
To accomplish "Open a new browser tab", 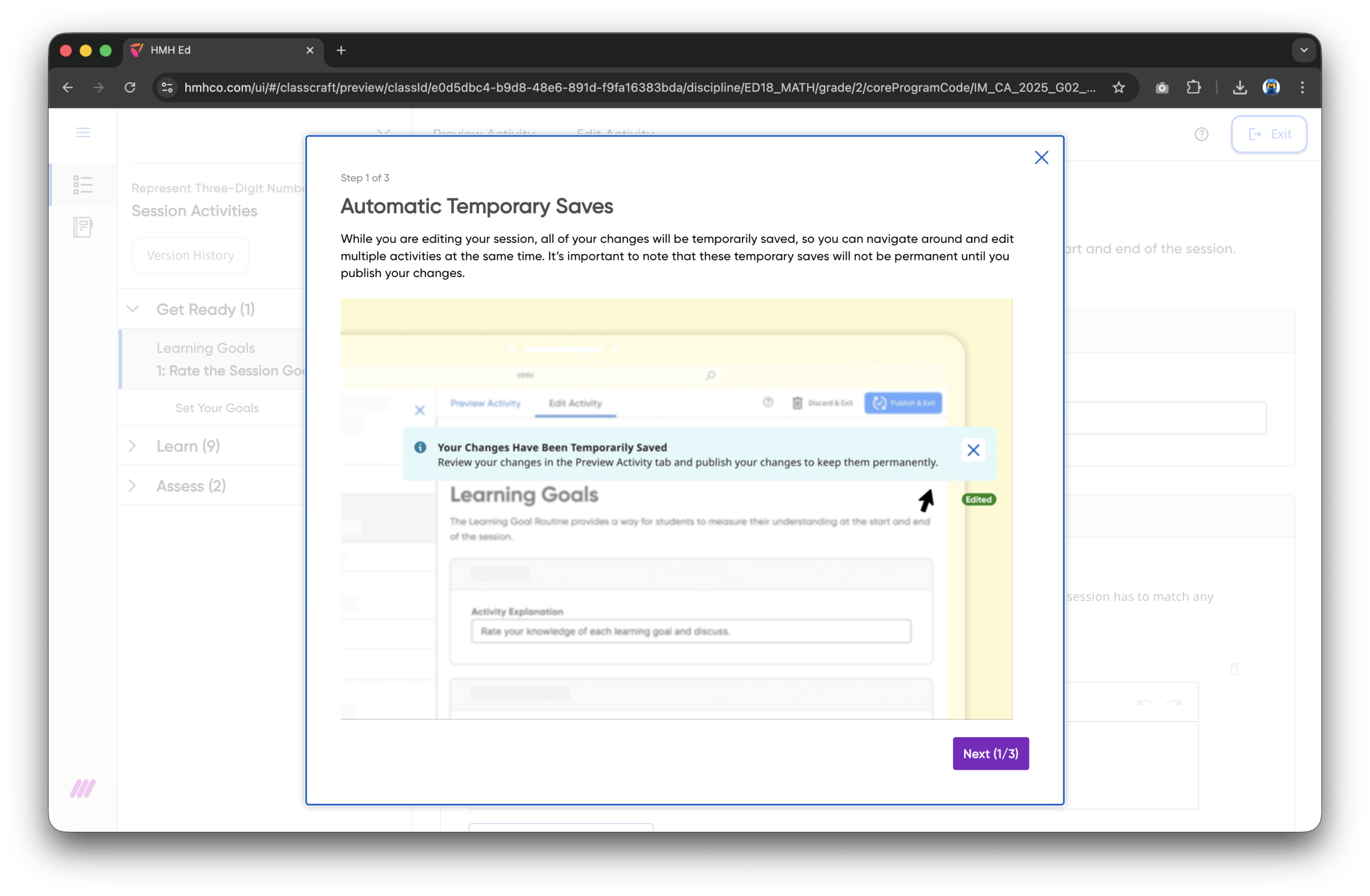I will click(341, 51).
